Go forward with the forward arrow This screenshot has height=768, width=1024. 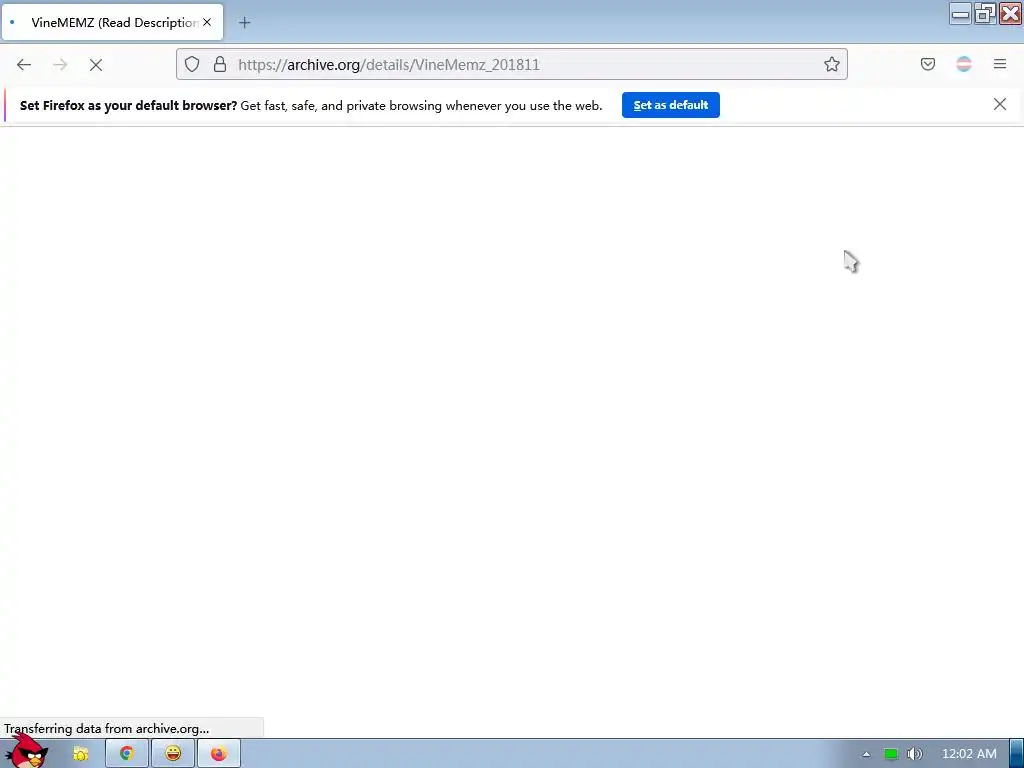pyautogui.click(x=60, y=64)
